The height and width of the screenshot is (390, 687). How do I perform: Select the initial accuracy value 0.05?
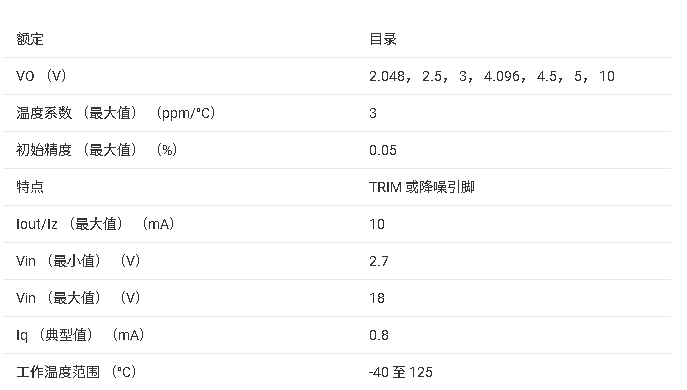[x=383, y=150]
